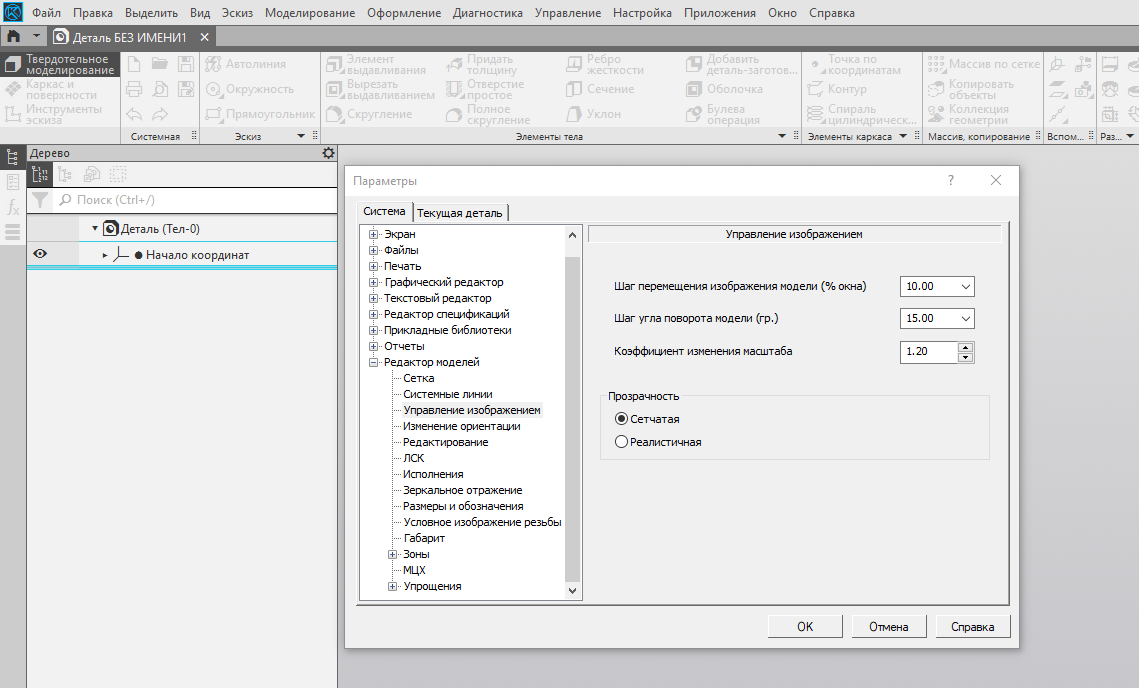
Task: Increase the scale coefficient with up stepper arrow
Action: [965, 347]
